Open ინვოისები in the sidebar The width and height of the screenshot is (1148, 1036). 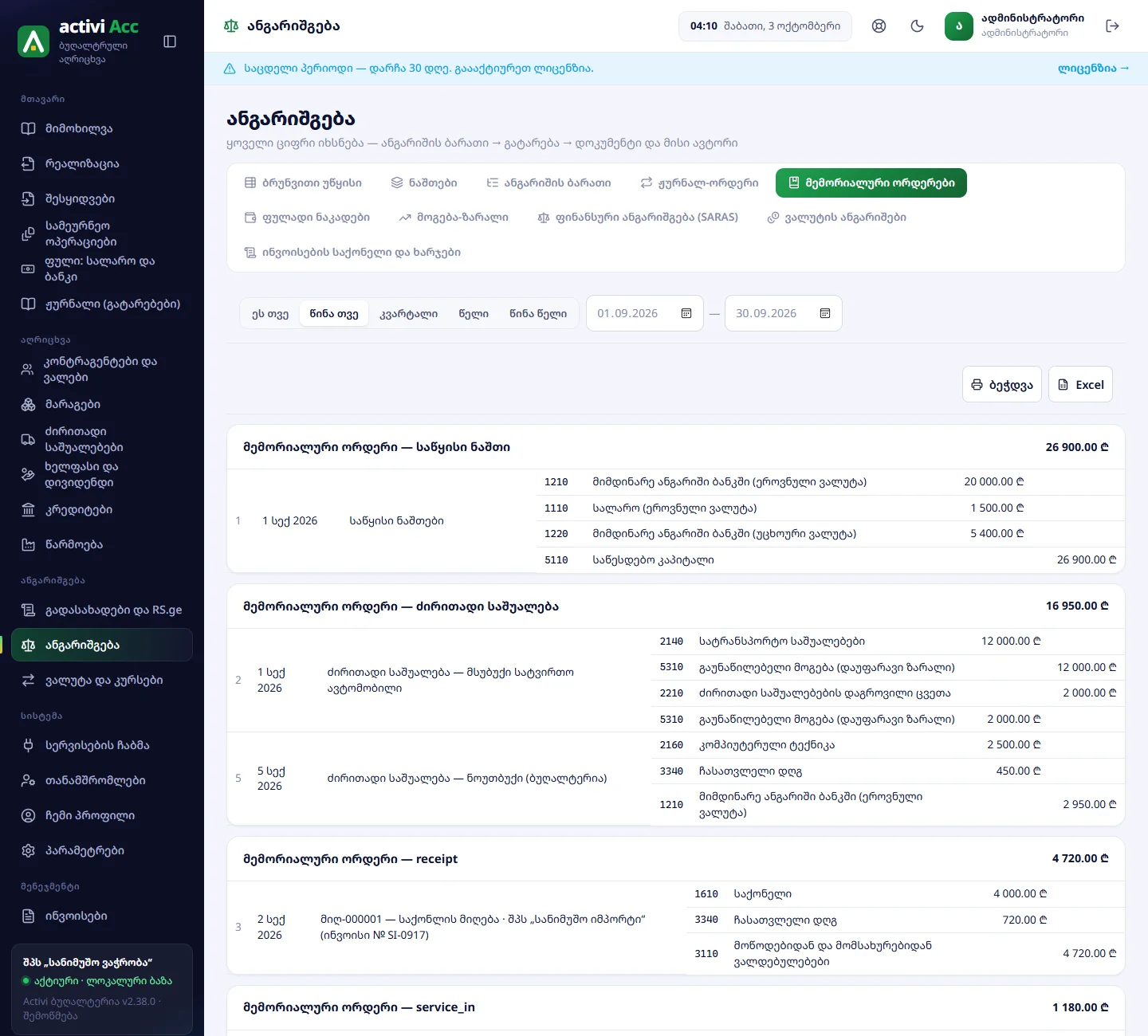102,916
